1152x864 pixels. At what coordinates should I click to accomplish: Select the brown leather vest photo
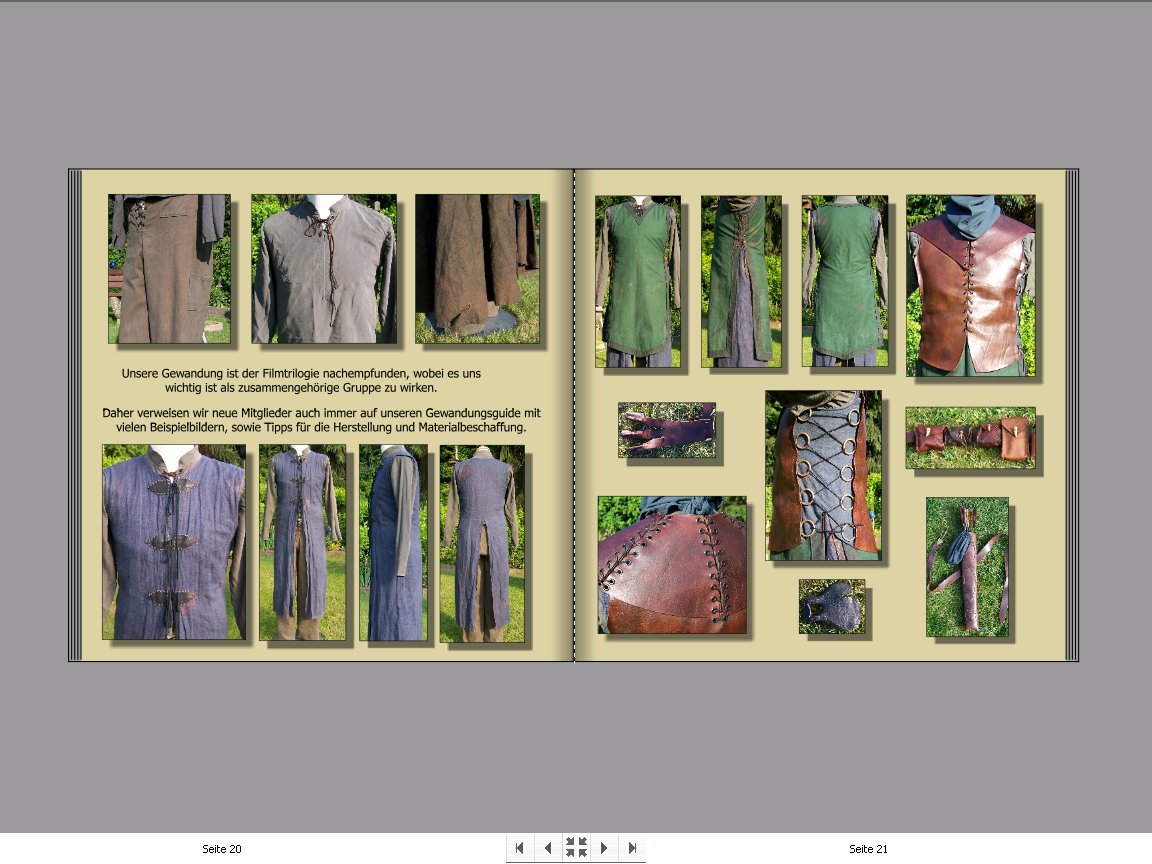tap(970, 285)
